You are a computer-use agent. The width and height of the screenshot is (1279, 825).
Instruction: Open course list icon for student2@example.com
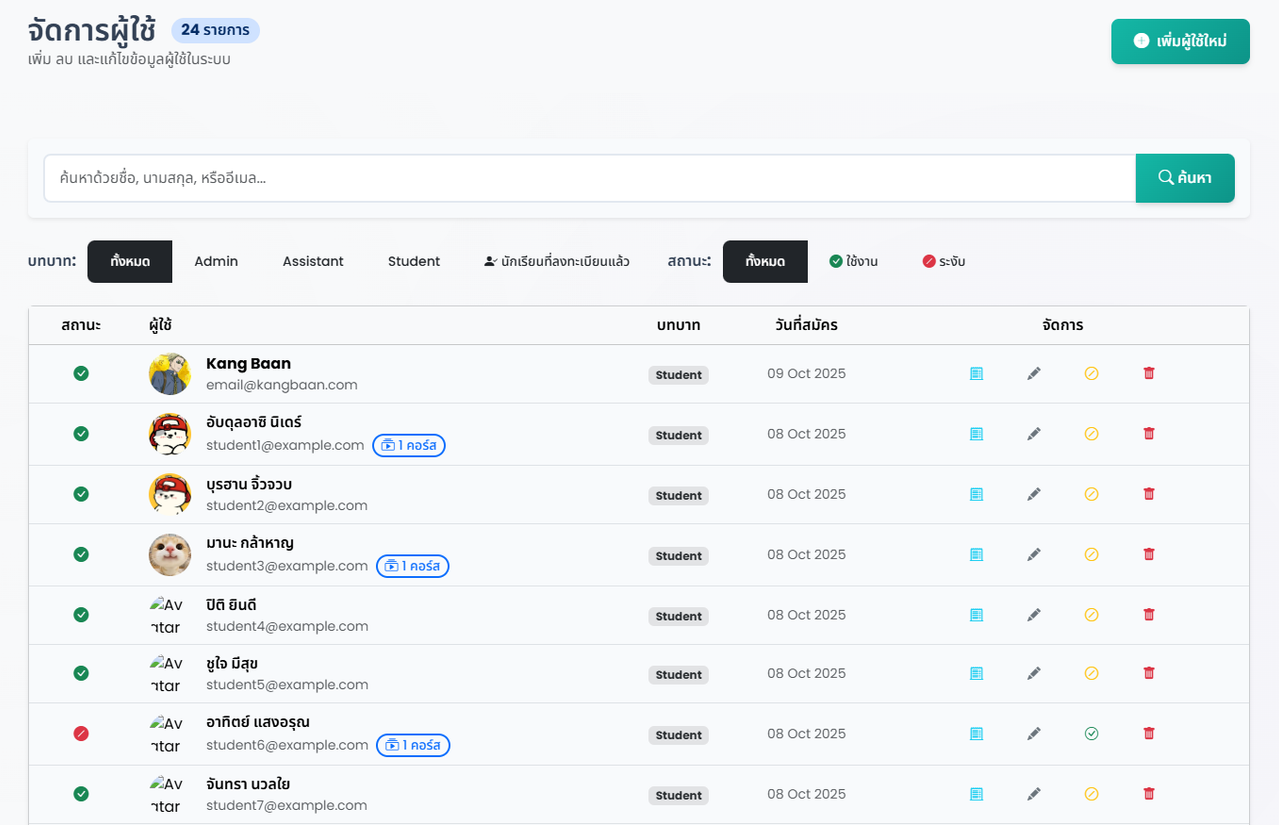(x=976, y=494)
